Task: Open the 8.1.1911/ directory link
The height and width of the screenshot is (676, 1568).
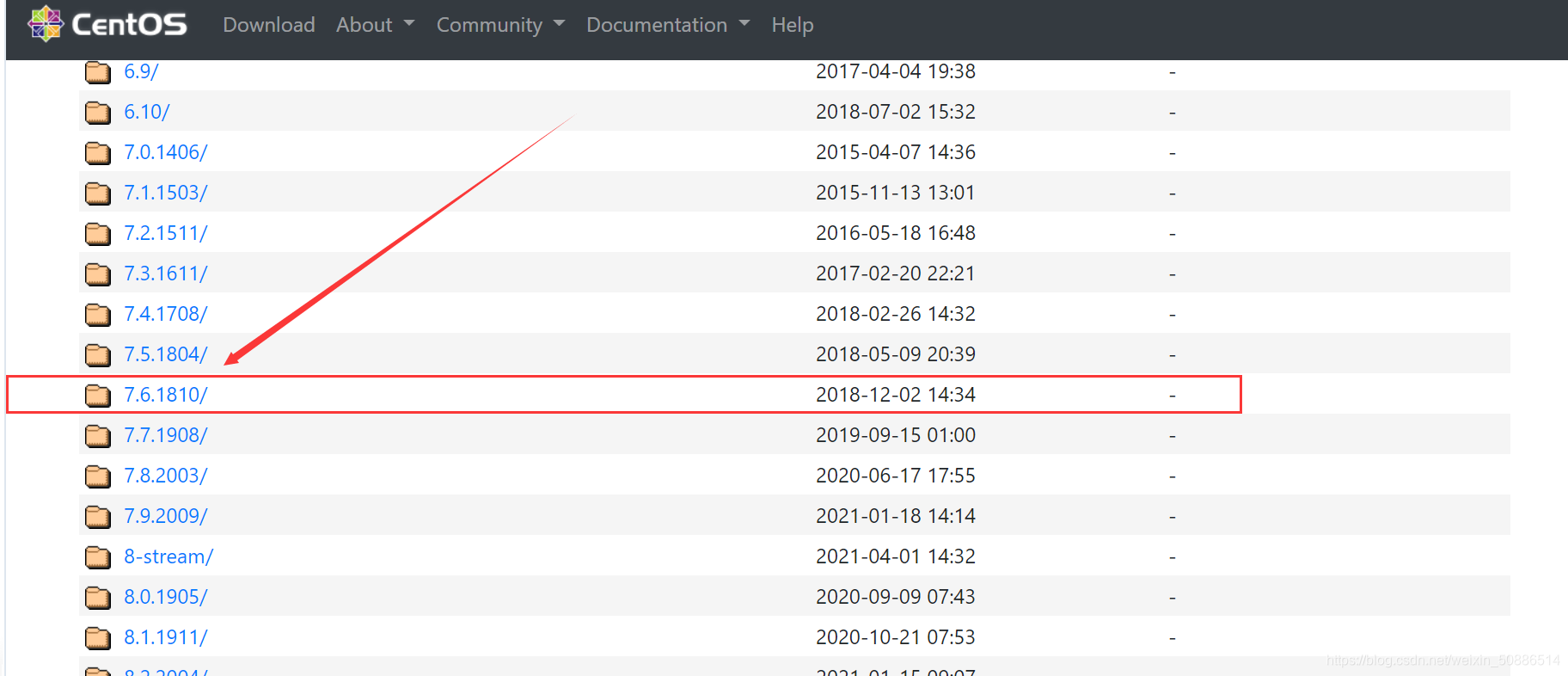Action: pyautogui.click(x=166, y=637)
